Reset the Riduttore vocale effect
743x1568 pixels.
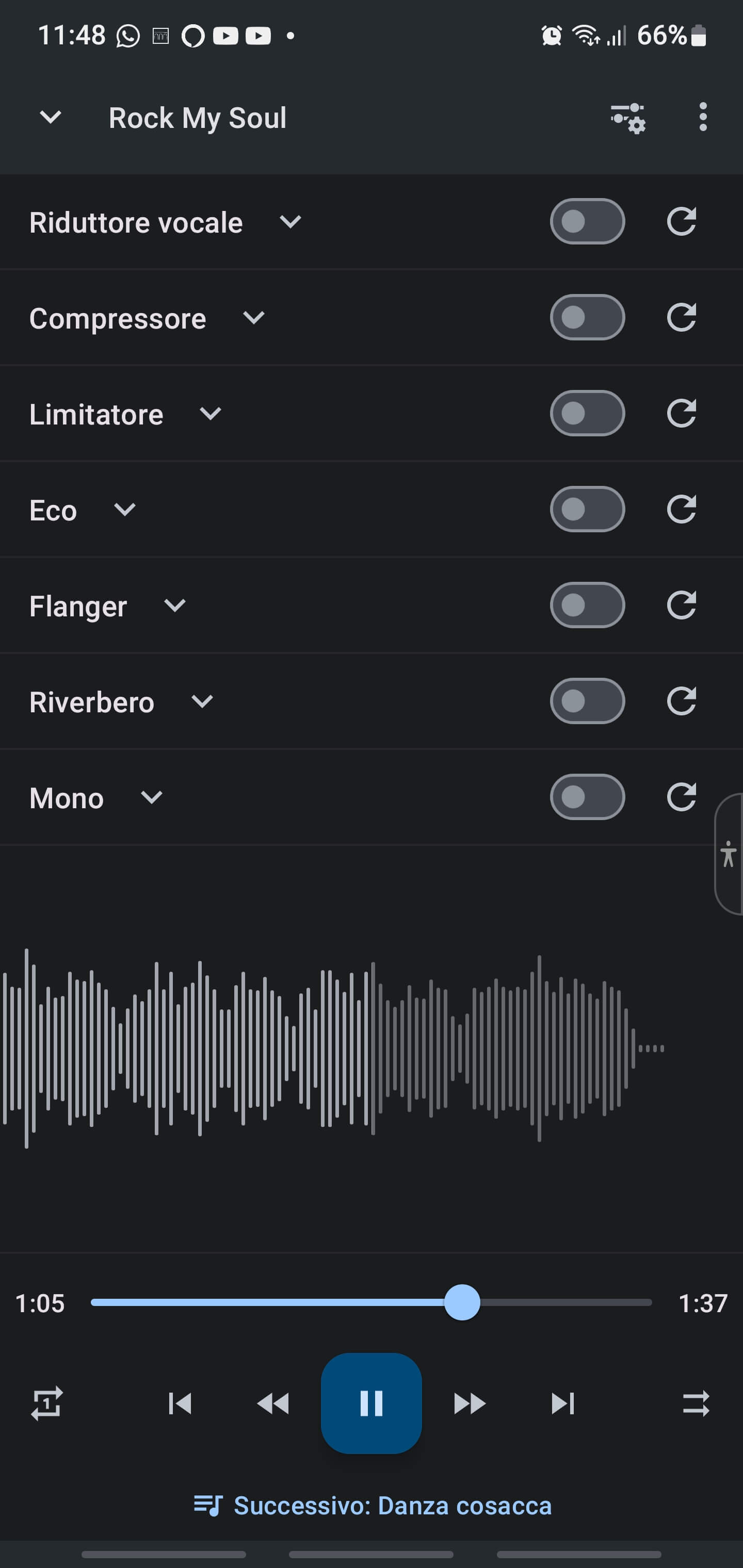pyautogui.click(x=681, y=222)
